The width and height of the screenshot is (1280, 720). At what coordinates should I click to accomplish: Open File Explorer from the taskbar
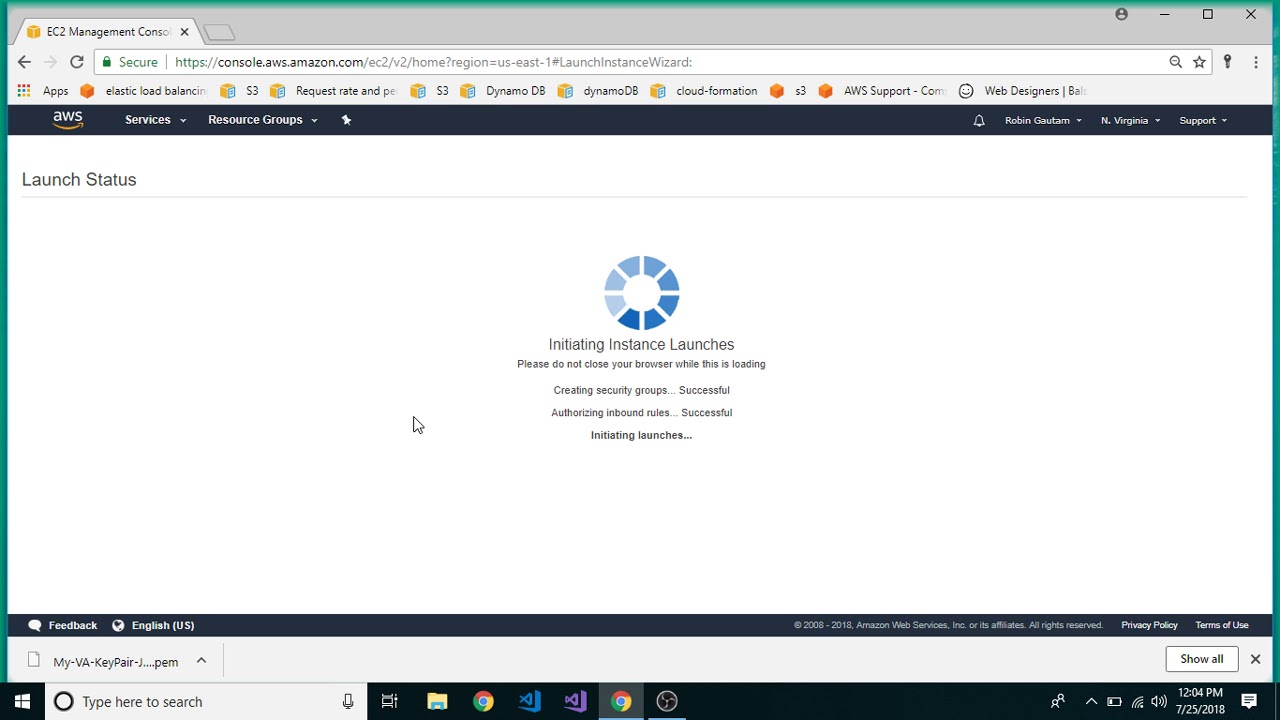click(x=437, y=702)
